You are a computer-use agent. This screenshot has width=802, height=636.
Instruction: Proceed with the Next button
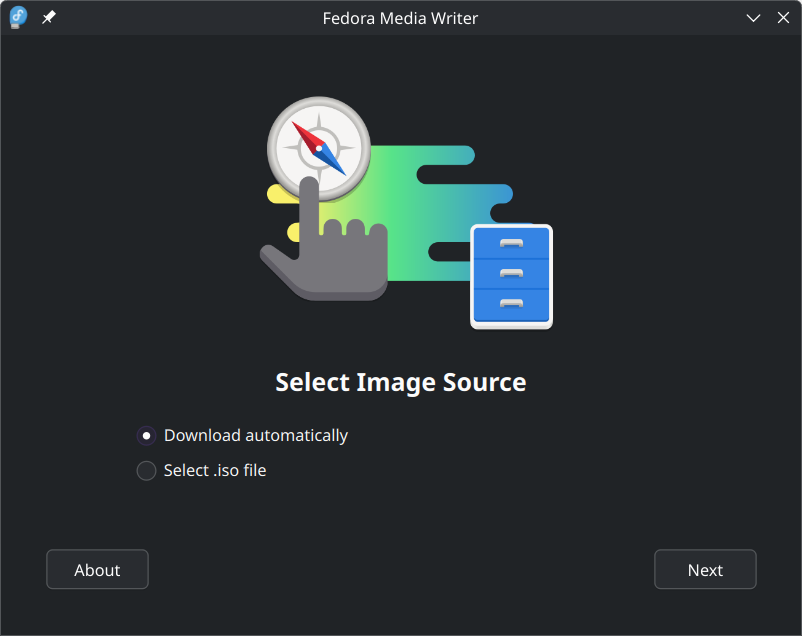(x=705, y=569)
